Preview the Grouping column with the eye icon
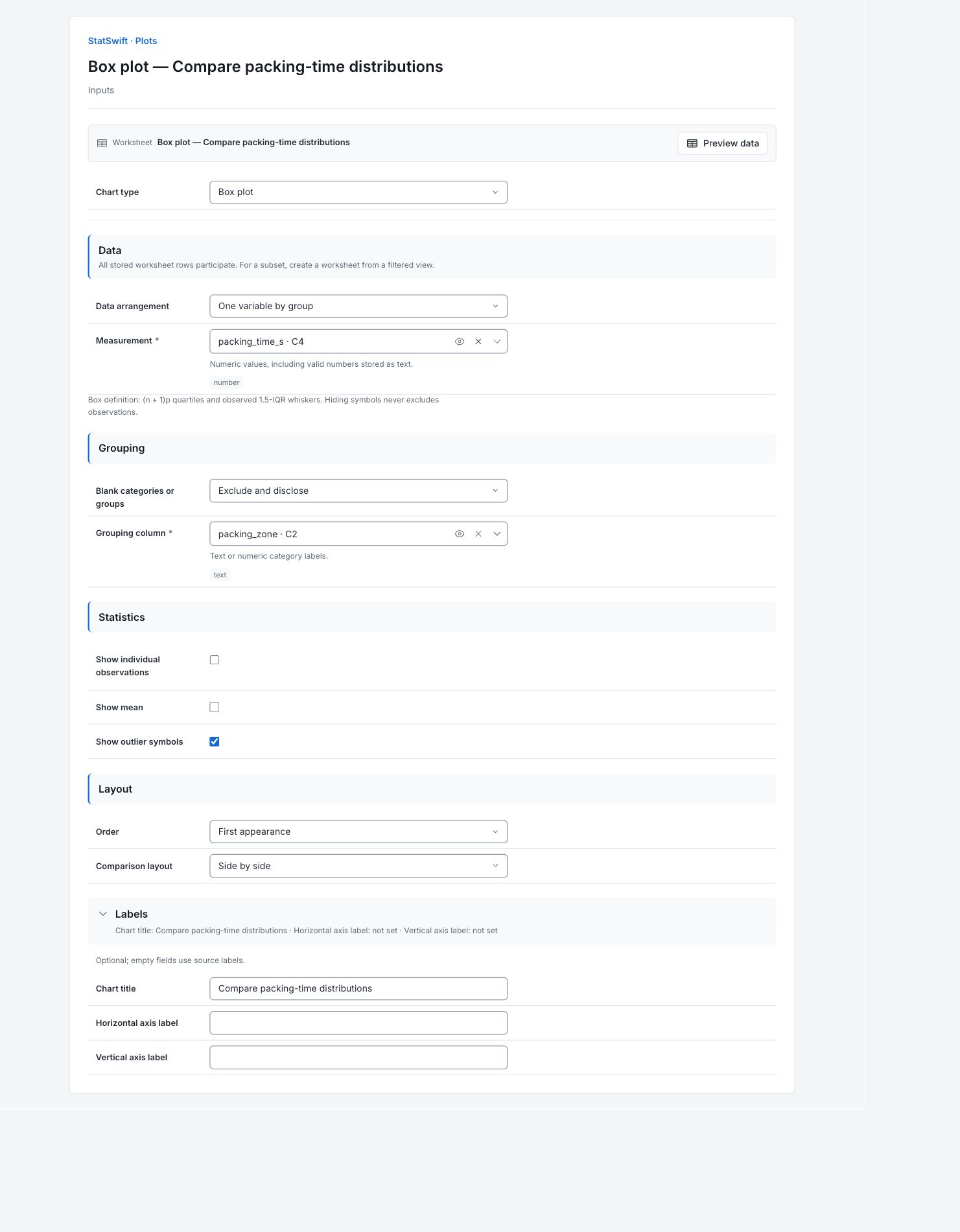The height and width of the screenshot is (1232, 960). click(460, 534)
